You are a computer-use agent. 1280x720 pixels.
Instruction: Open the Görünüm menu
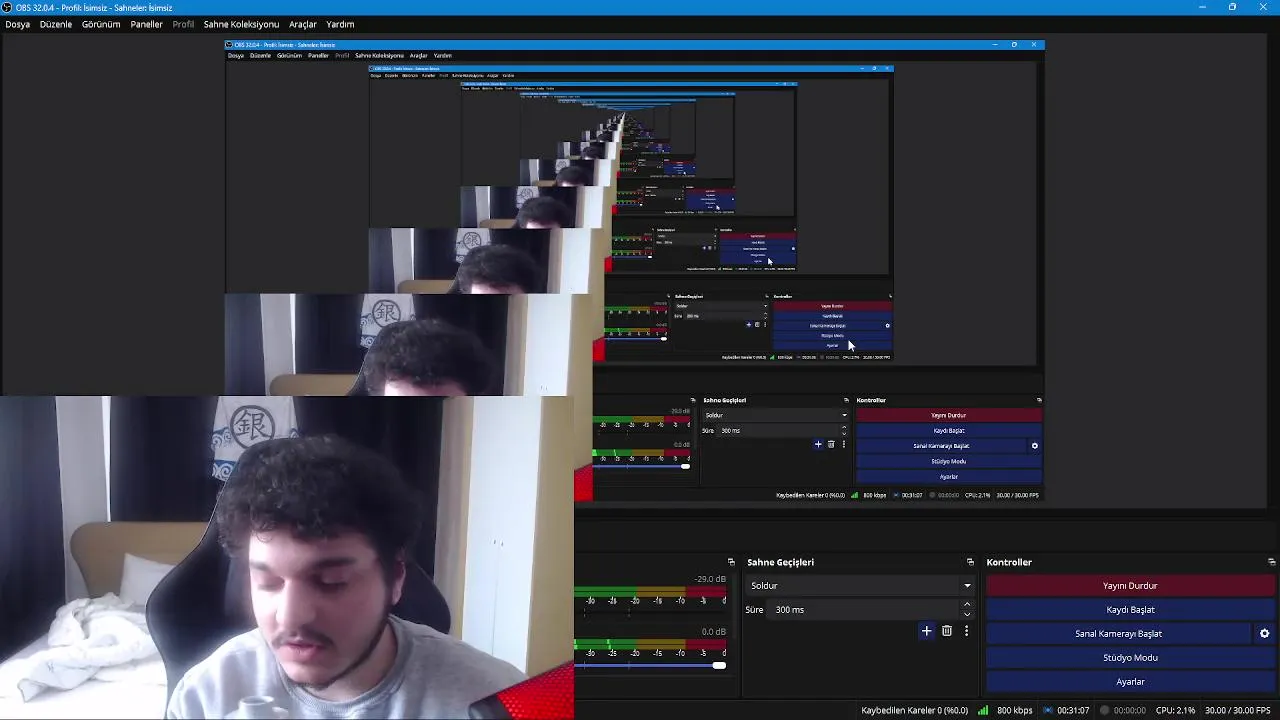pos(101,24)
